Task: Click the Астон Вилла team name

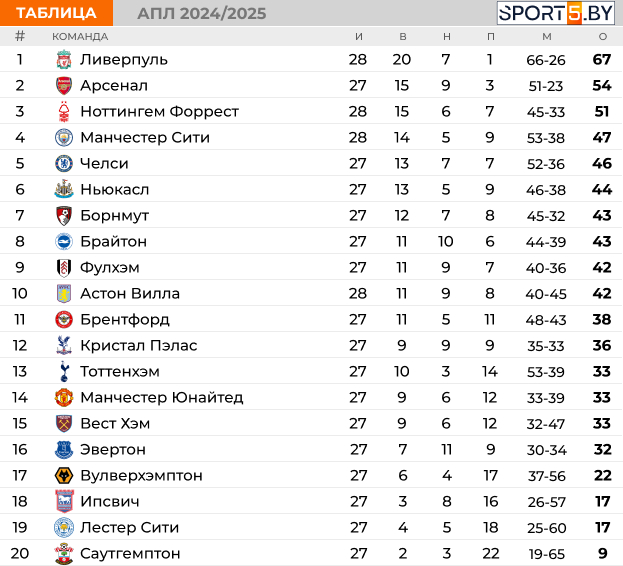Action: click(x=130, y=294)
